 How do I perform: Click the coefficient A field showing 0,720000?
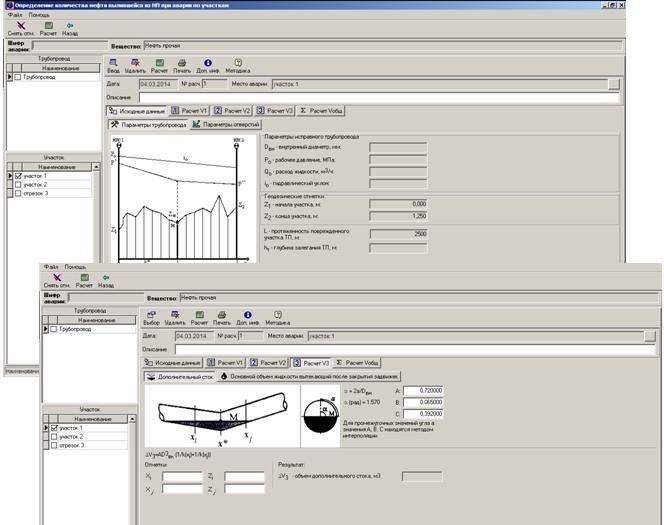point(424,391)
